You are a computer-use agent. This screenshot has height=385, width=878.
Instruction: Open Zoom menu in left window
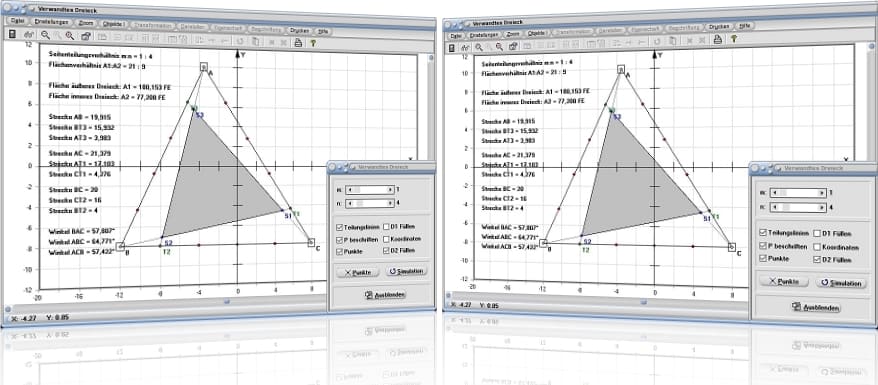tap(86, 24)
